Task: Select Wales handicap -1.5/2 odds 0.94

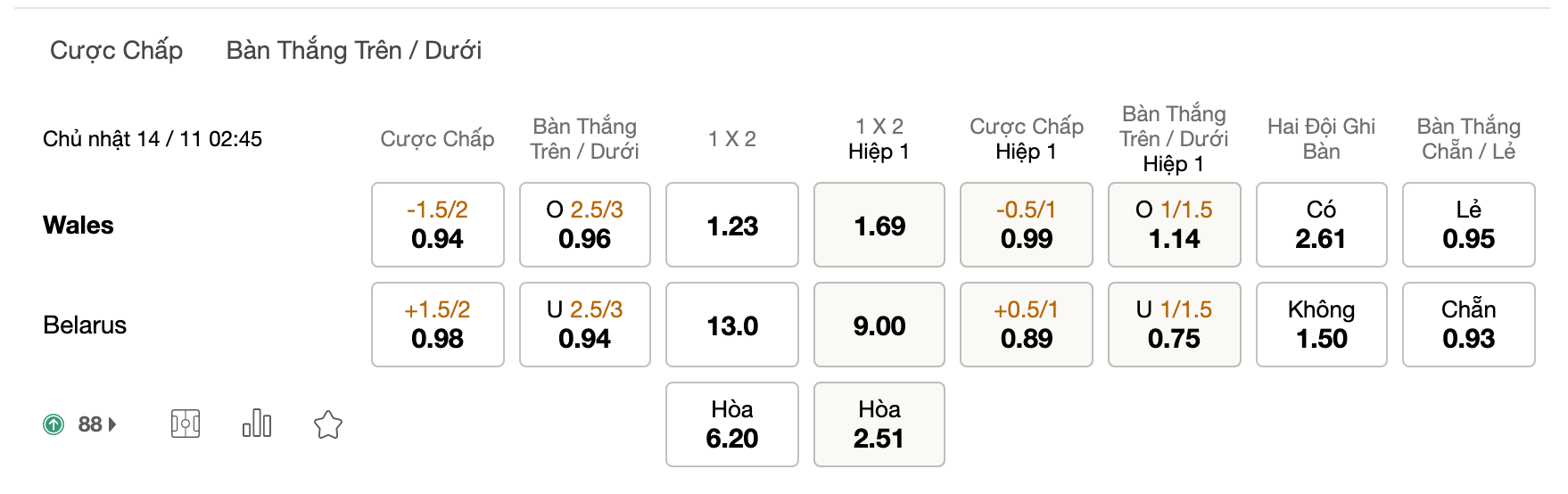Action: point(438,225)
